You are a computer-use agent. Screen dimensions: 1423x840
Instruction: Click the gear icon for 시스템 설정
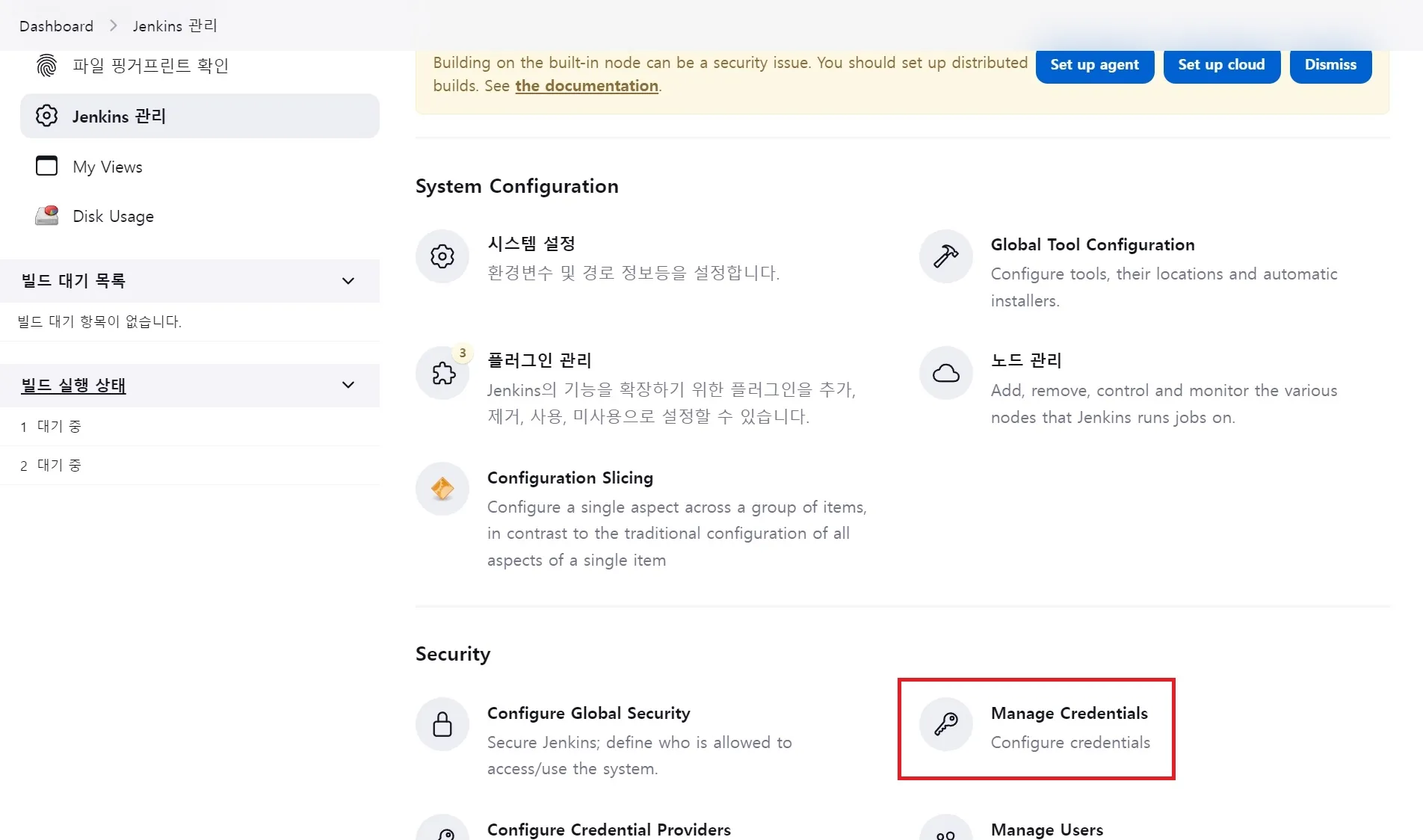coord(442,256)
